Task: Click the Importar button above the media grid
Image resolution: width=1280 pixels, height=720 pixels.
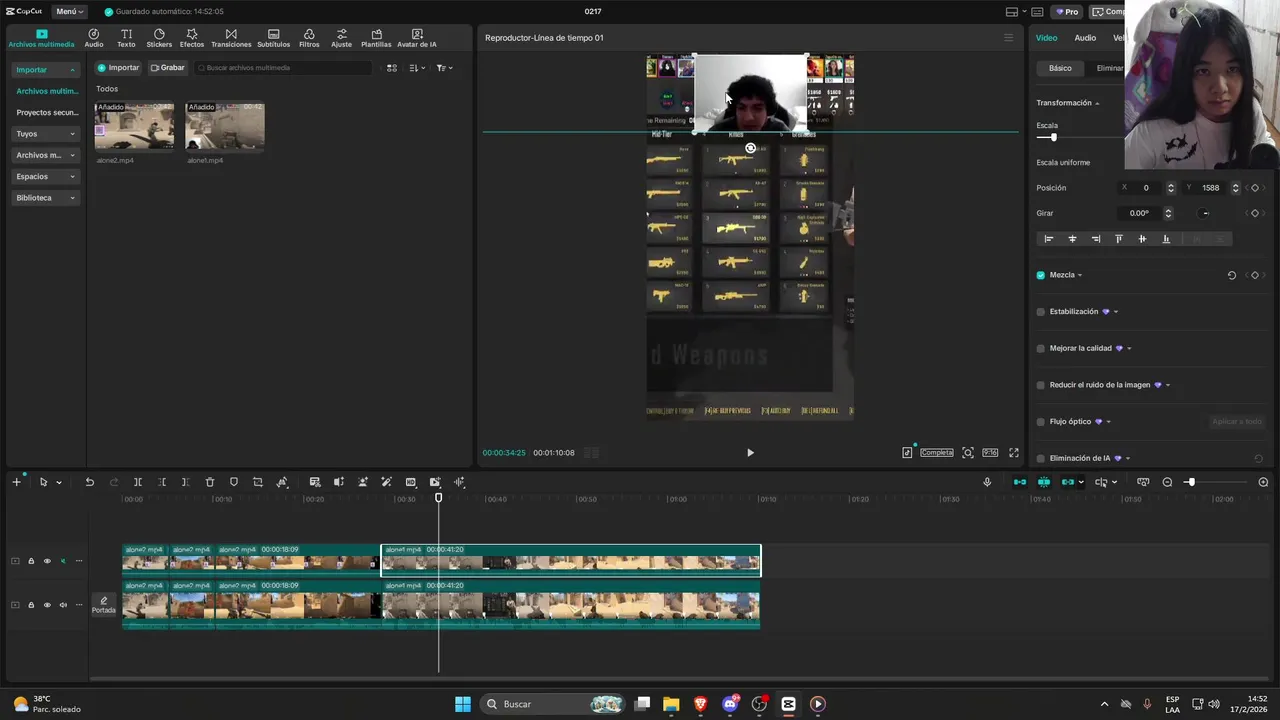Action: tap(118, 68)
